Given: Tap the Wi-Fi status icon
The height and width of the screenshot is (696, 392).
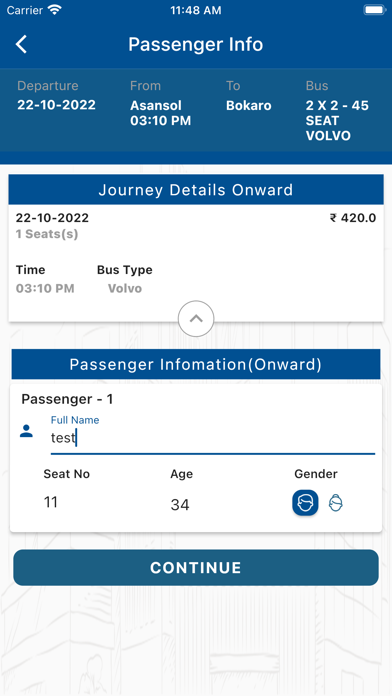Looking at the screenshot, I should click(x=55, y=10).
